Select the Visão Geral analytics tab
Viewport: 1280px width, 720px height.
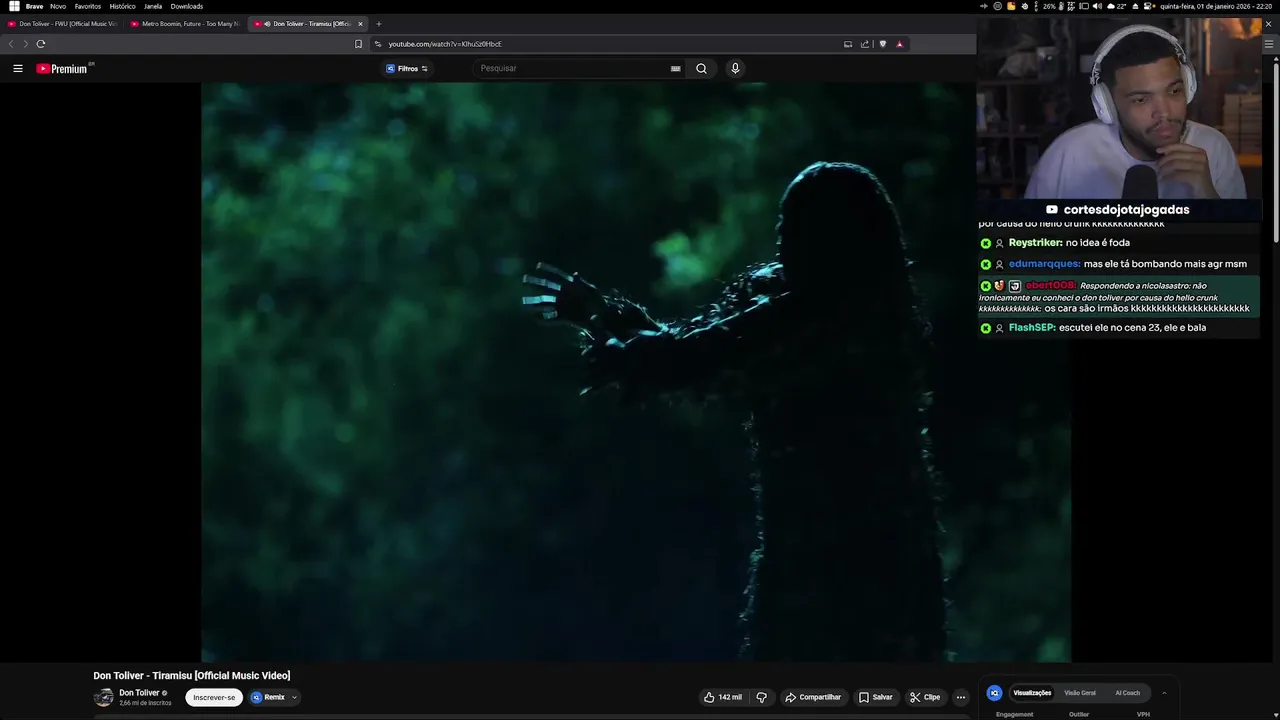pyautogui.click(x=1080, y=693)
